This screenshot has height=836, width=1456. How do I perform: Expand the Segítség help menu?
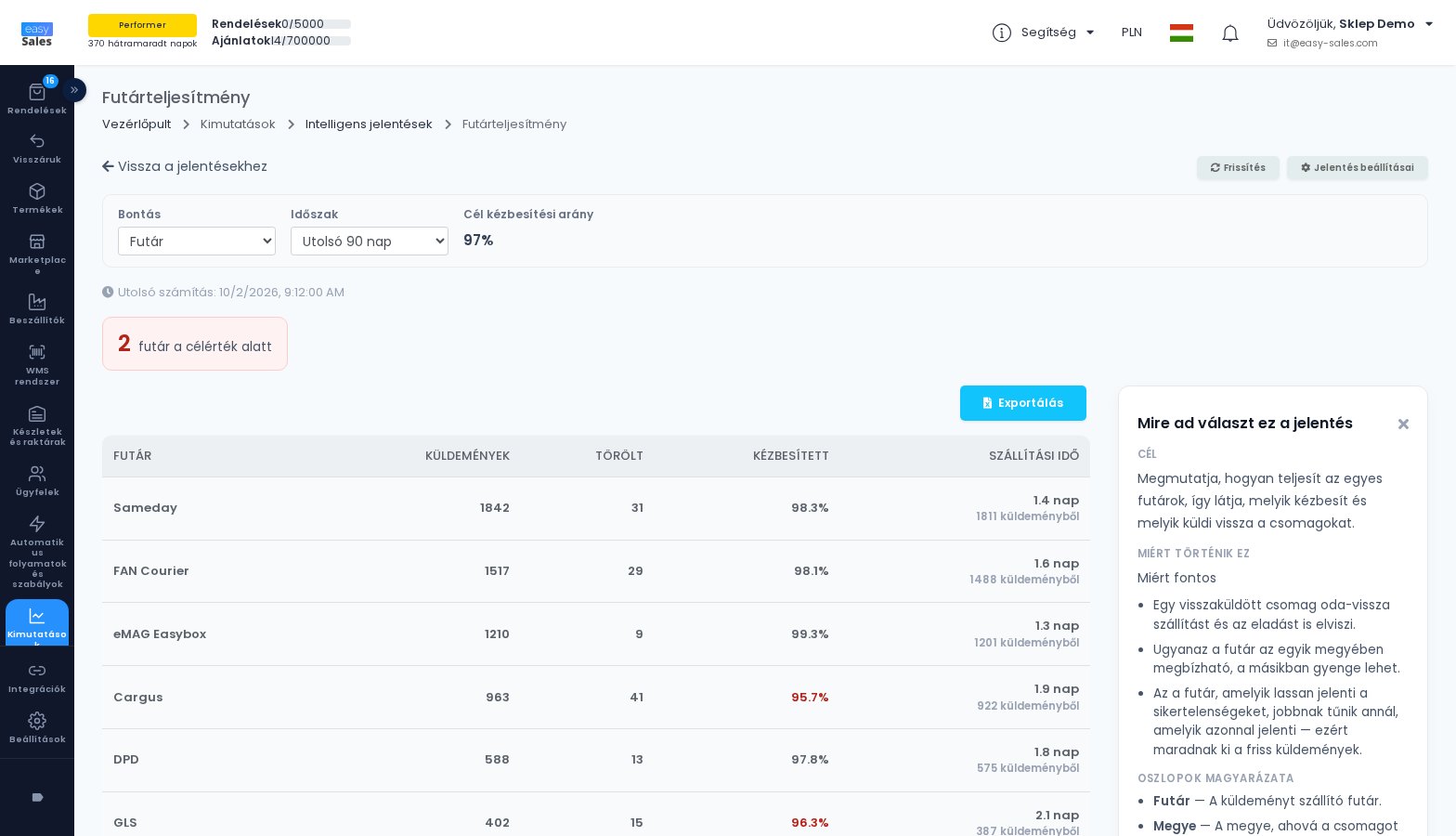coord(1044,33)
